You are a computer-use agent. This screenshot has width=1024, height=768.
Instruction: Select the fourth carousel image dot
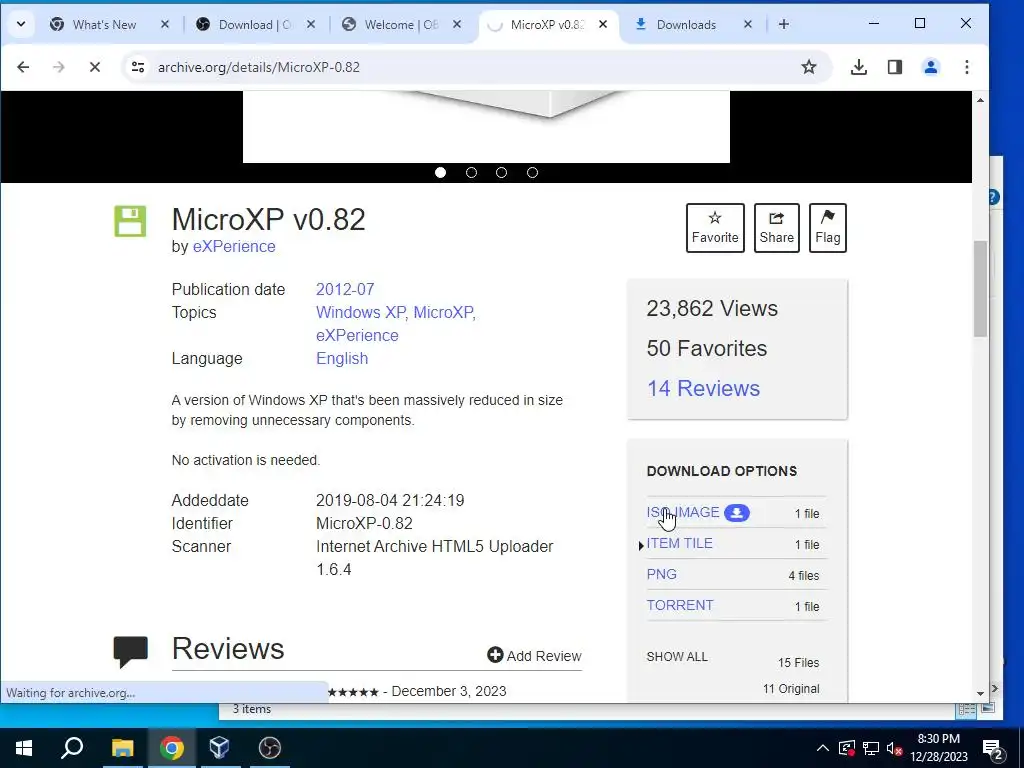[x=532, y=172]
